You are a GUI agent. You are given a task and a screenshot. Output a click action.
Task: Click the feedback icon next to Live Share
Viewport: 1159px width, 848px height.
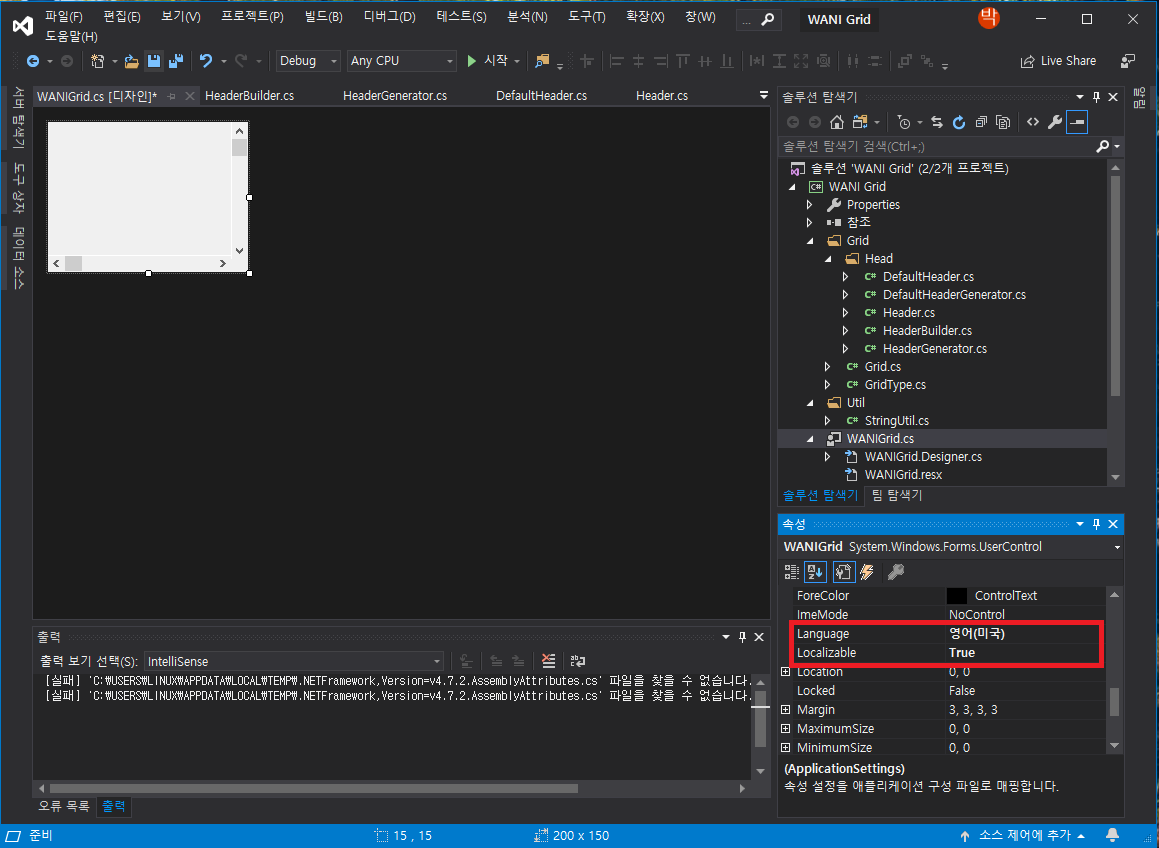pos(1127,61)
